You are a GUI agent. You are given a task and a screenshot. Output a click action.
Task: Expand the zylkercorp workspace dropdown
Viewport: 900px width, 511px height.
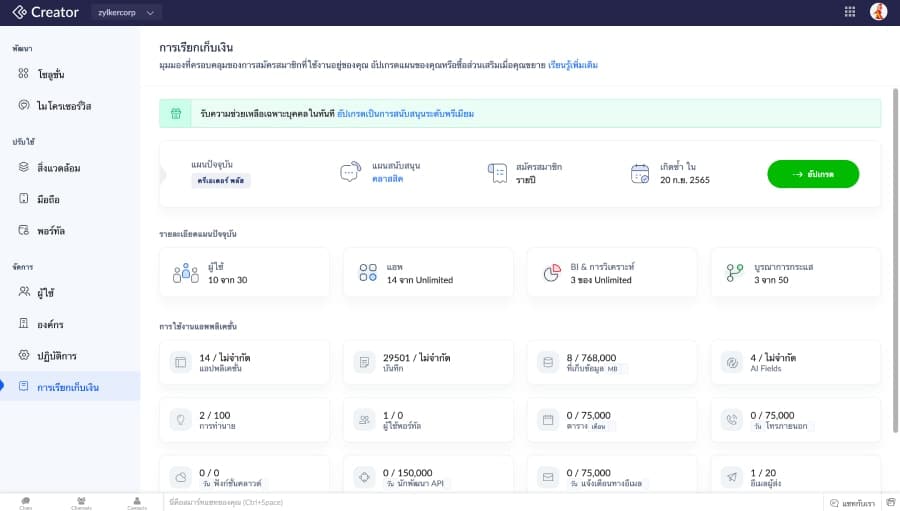coord(126,12)
